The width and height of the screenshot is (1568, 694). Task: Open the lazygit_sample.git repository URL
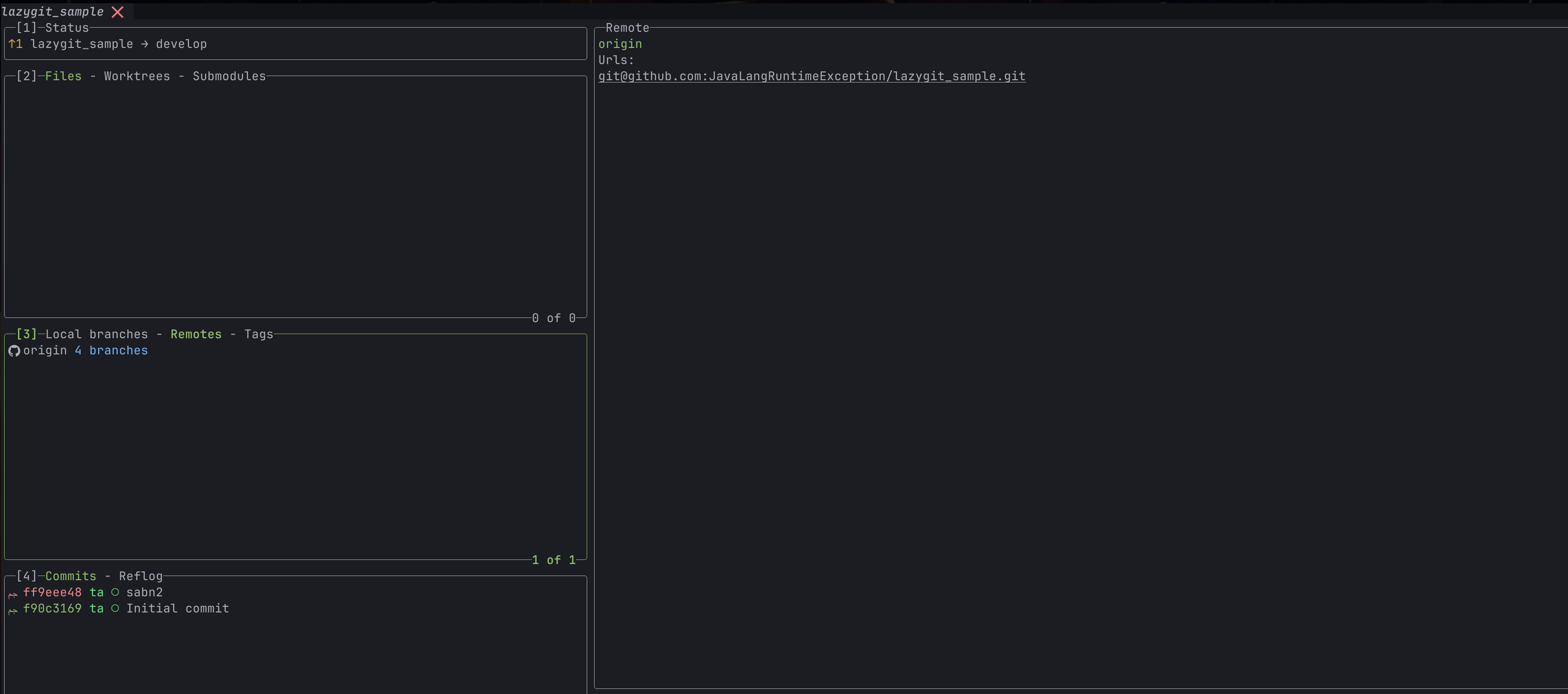pos(811,76)
